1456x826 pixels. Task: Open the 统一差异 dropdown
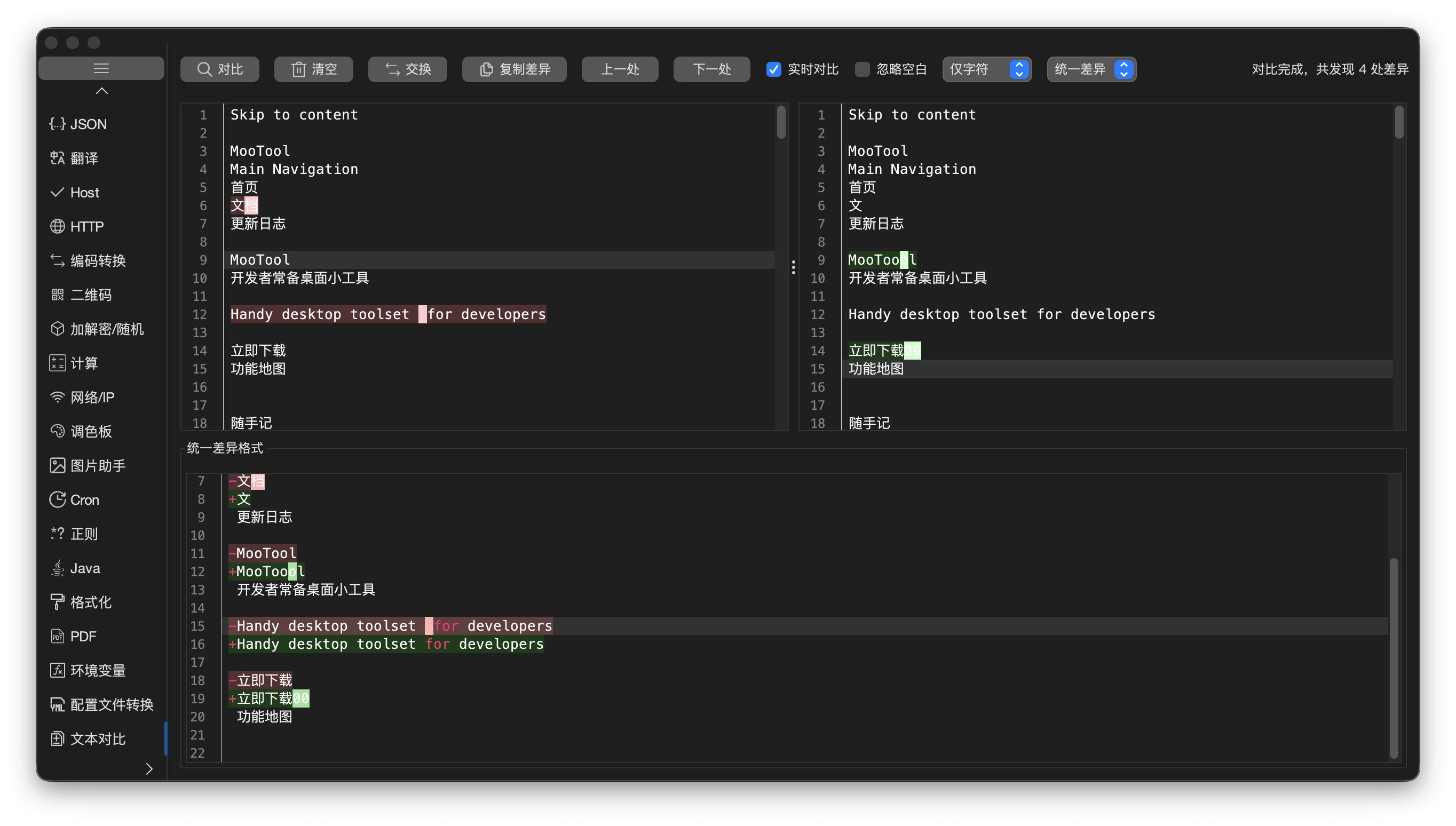1091,69
